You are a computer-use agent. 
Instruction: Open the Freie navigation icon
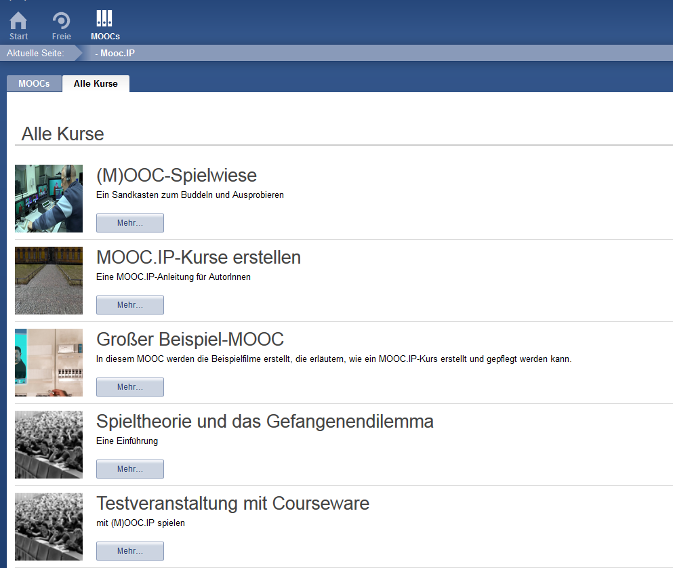tap(61, 22)
